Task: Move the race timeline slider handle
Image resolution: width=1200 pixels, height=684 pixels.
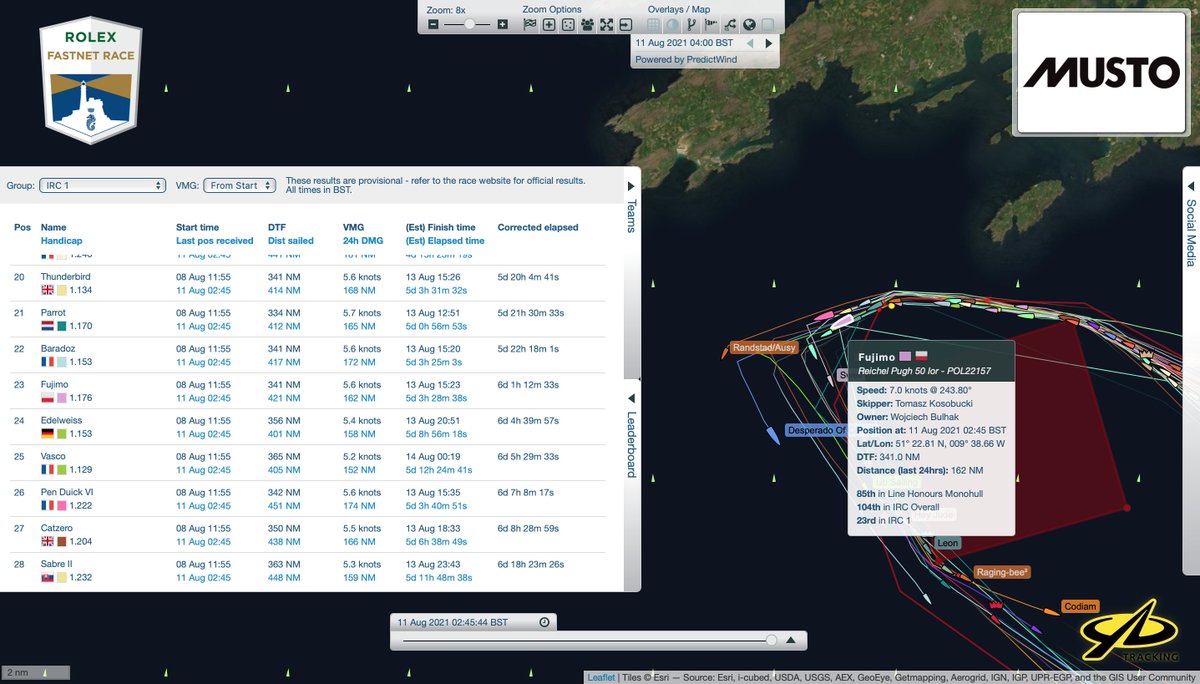Action: (x=771, y=640)
